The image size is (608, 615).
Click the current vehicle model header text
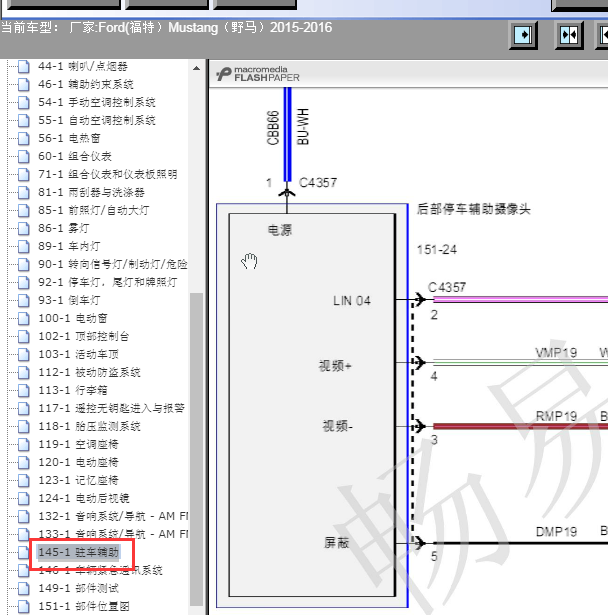click(167, 28)
